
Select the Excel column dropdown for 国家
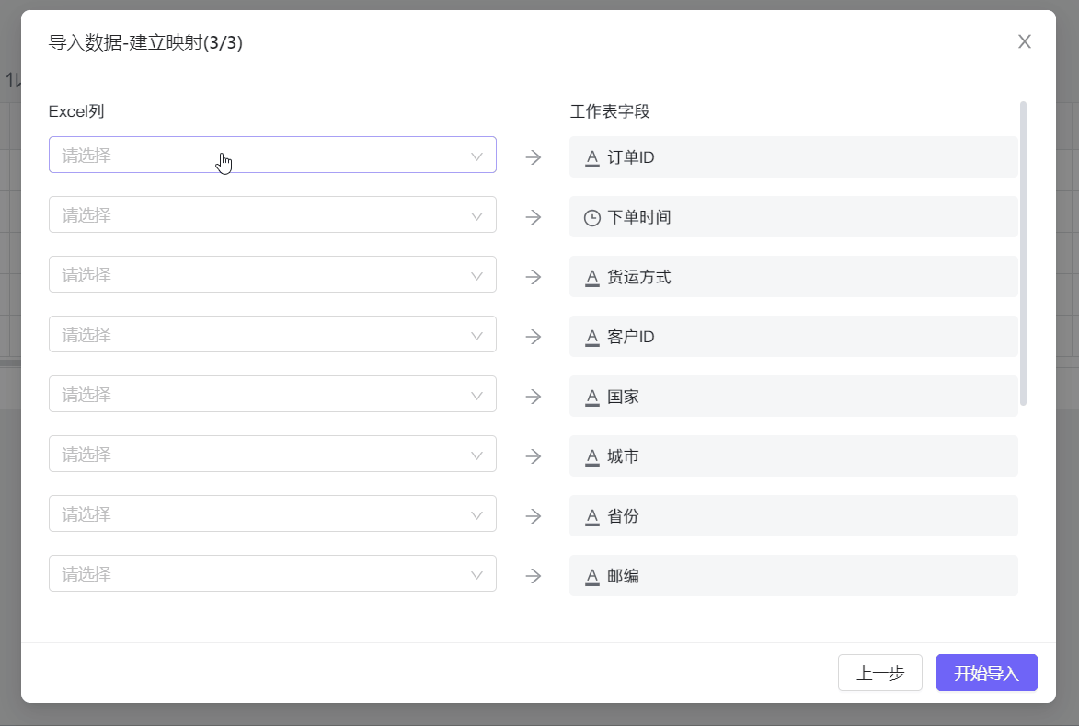272,394
